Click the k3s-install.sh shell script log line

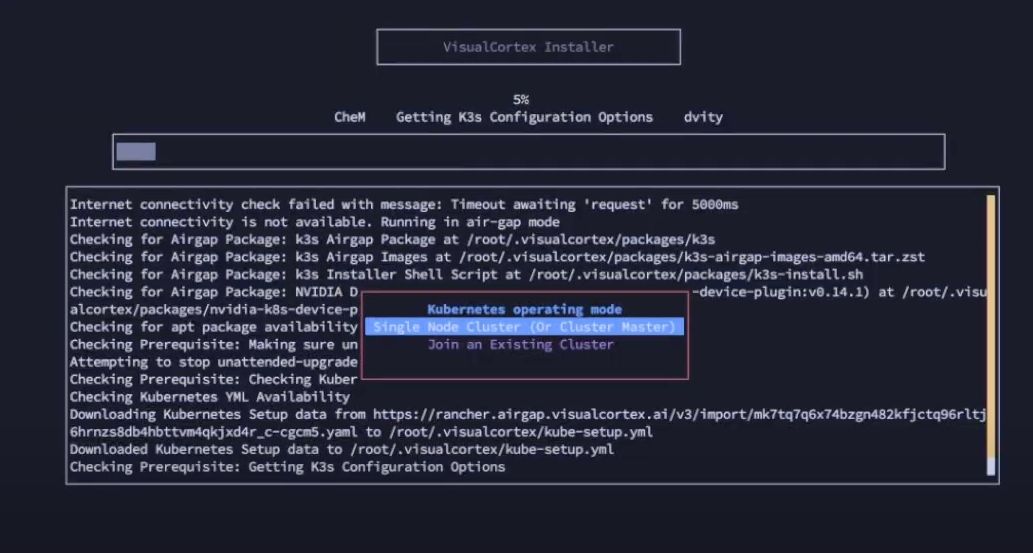(x=466, y=275)
